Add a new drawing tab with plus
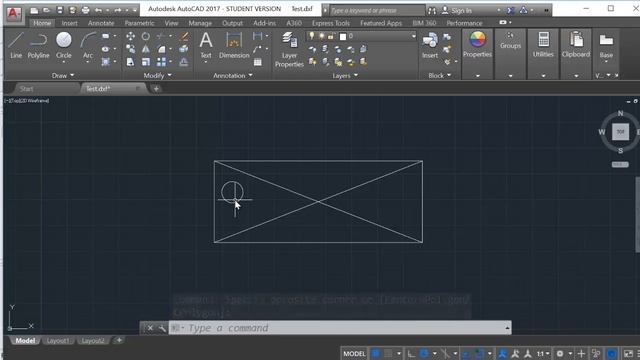 tap(156, 89)
